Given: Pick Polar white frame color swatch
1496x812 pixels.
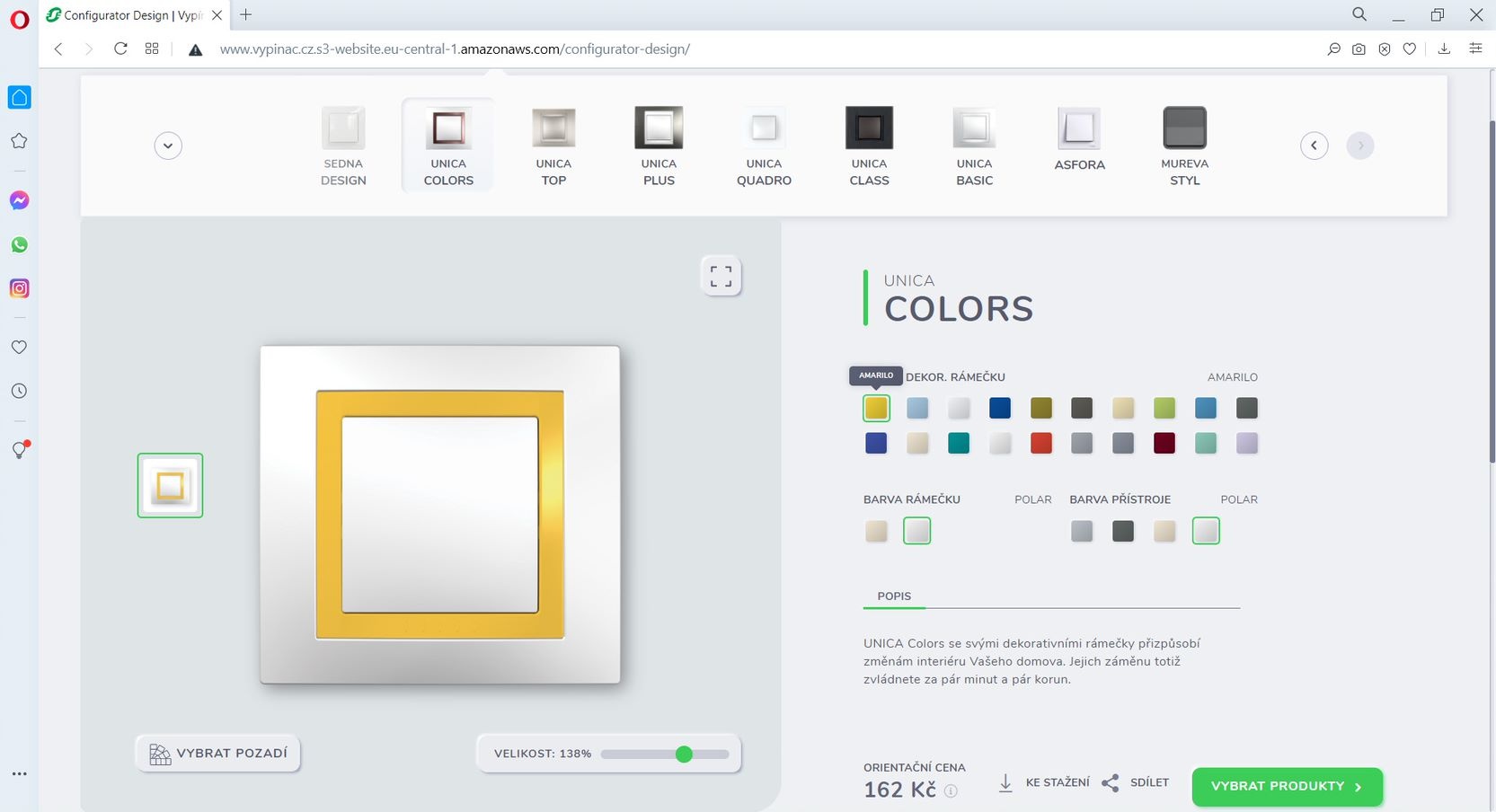Looking at the screenshot, I should click(x=917, y=531).
